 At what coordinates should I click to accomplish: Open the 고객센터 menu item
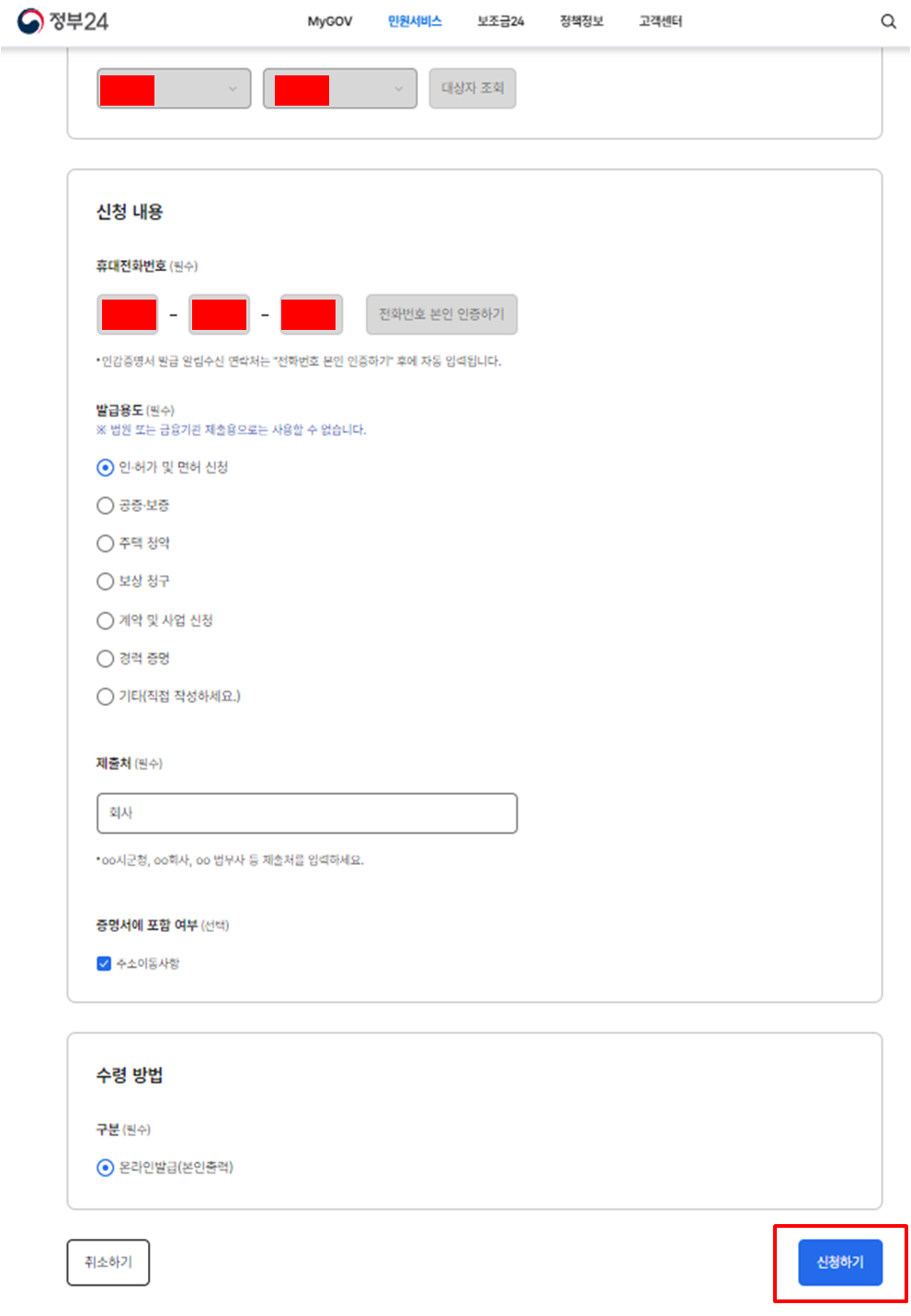pos(658,20)
